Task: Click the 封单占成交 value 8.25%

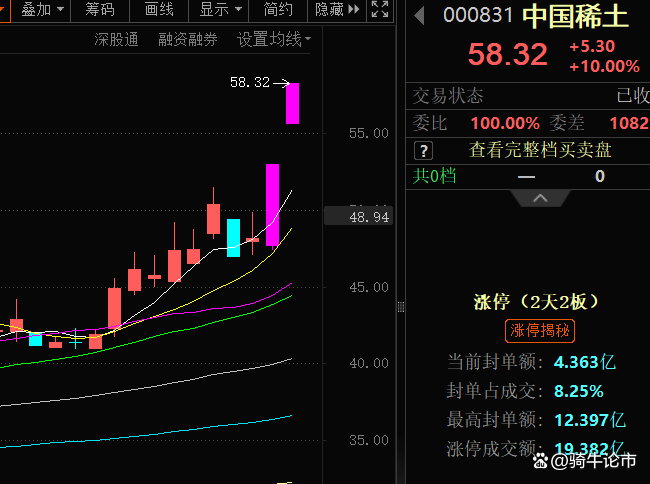Action: pyautogui.click(x=579, y=391)
